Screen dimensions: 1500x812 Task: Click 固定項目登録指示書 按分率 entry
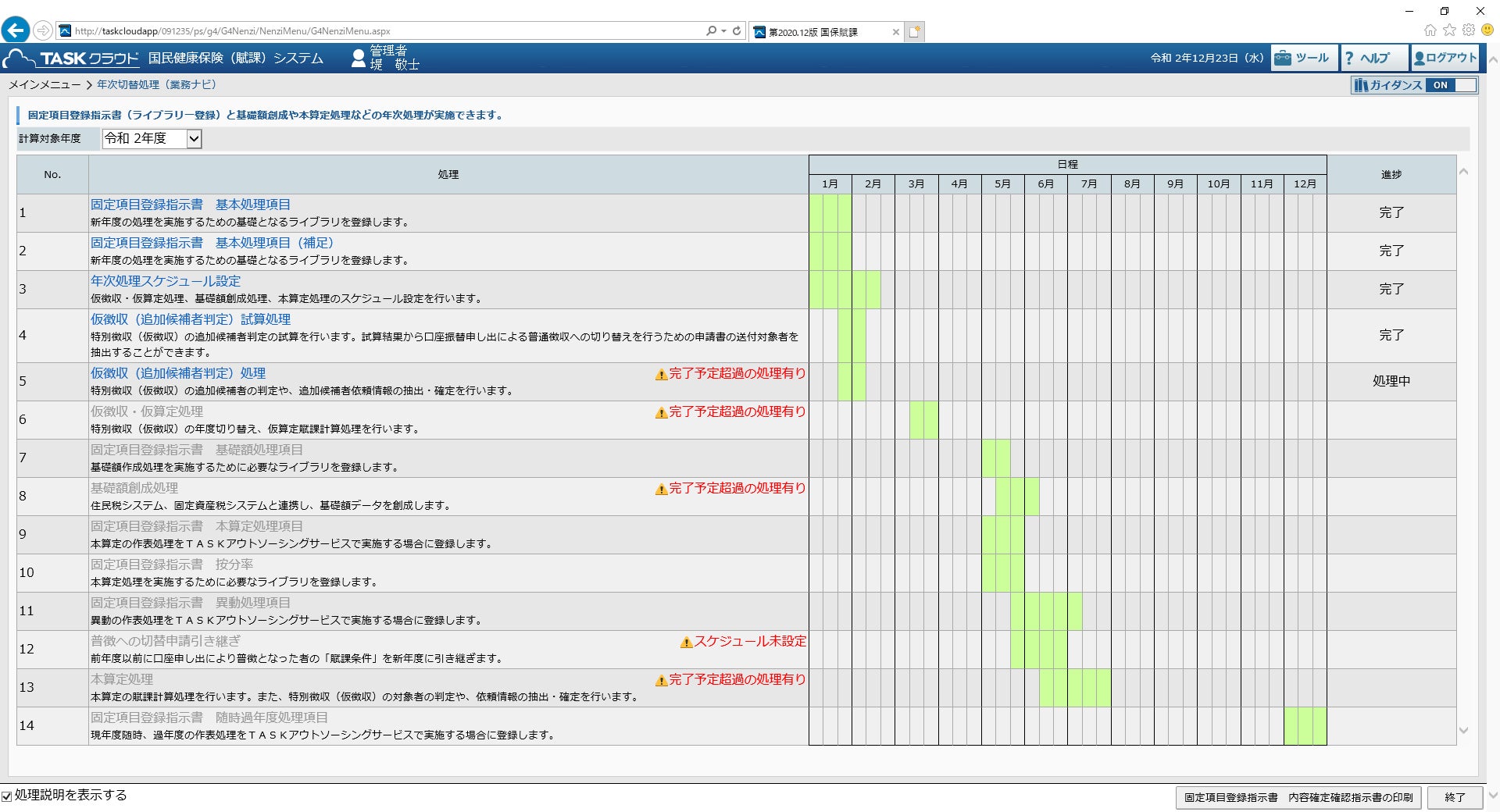(x=172, y=564)
